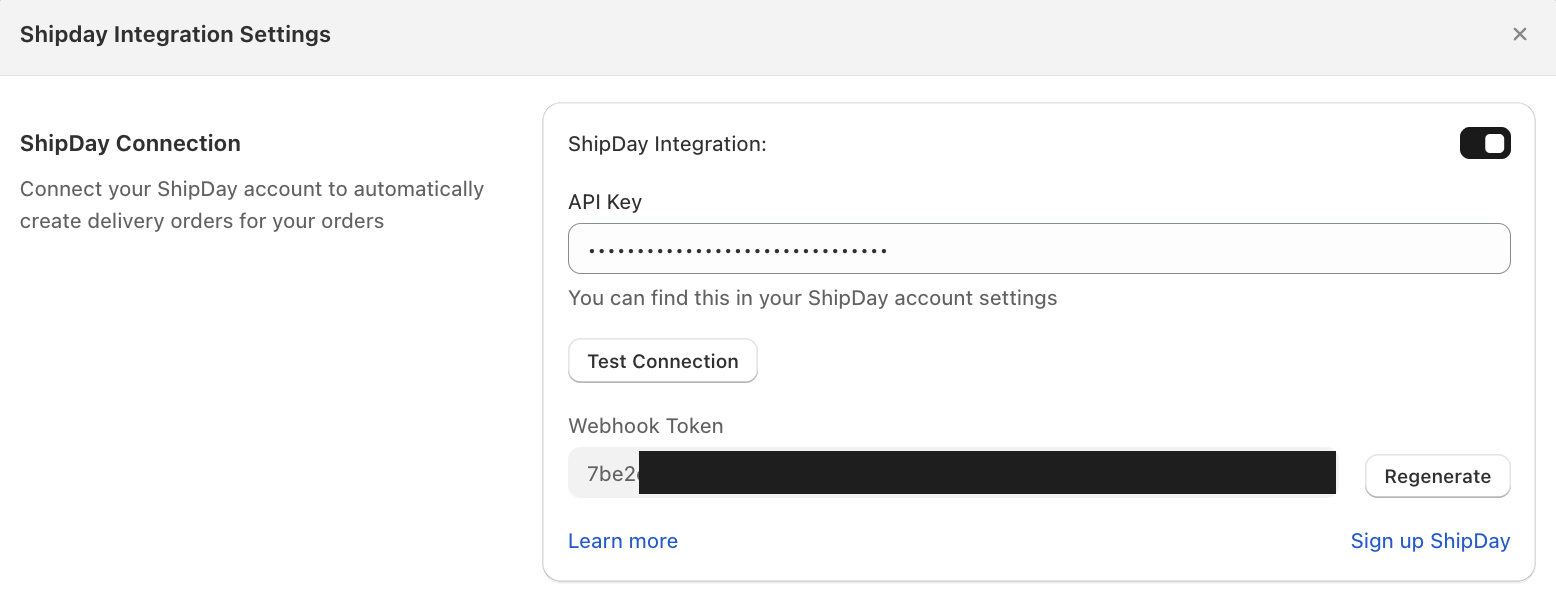1556x602 pixels.
Task: Open the Sign up ShipDay link
Action: coord(1430,541)
